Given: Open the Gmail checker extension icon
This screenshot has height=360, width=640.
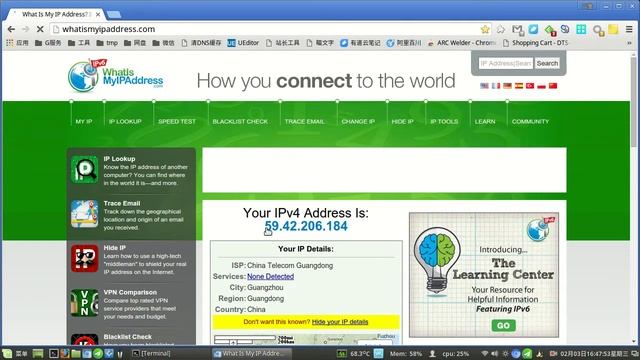Looking at the screenshot, I should pos(518,30).
